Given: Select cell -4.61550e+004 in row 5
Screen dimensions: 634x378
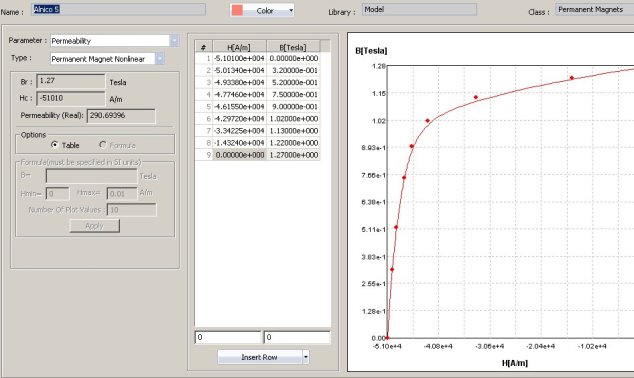Looking at the screenshot, I should tap(239, 107).
